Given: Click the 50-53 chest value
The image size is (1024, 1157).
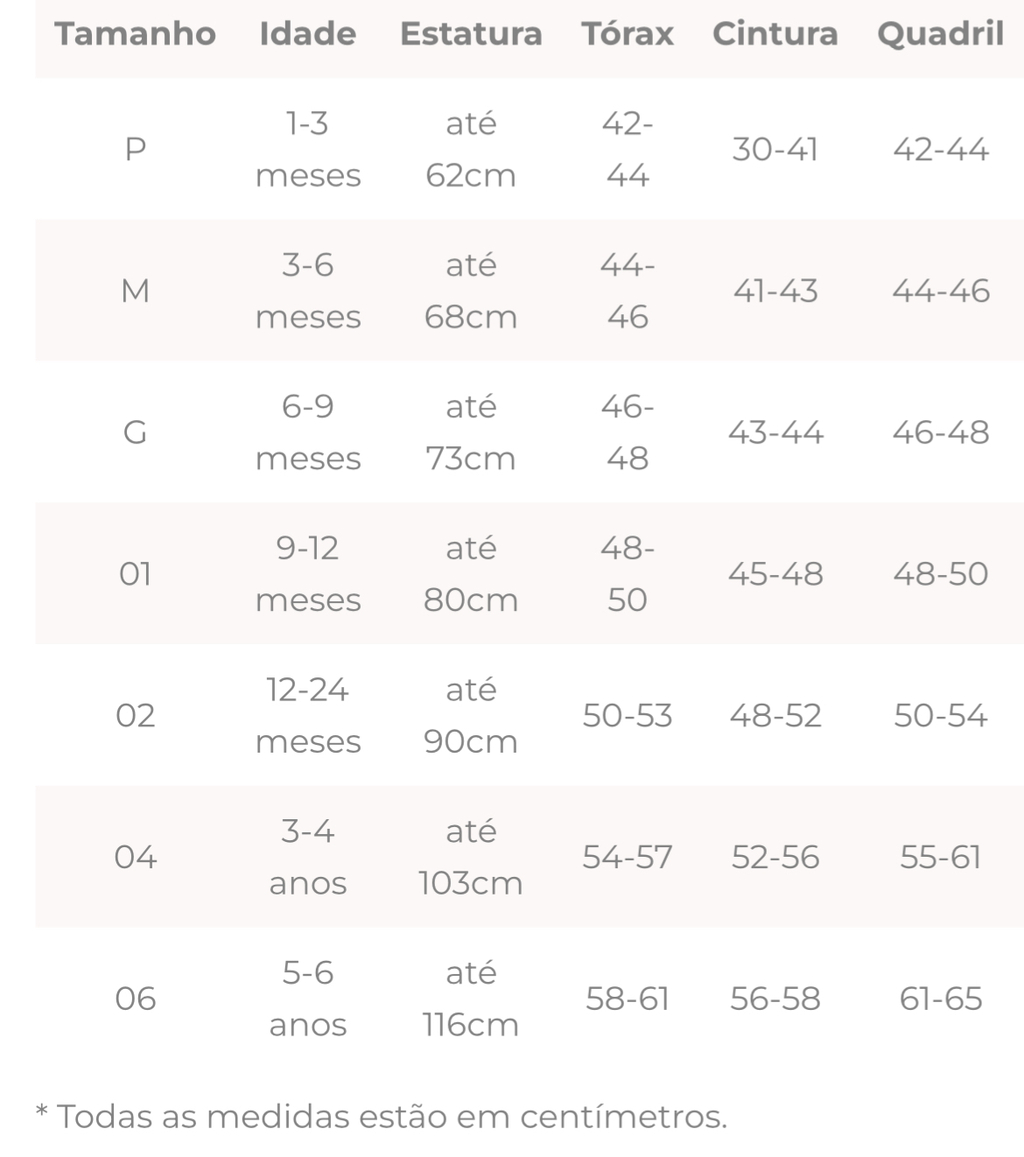Looking at the screenshot, I should 627,716.
